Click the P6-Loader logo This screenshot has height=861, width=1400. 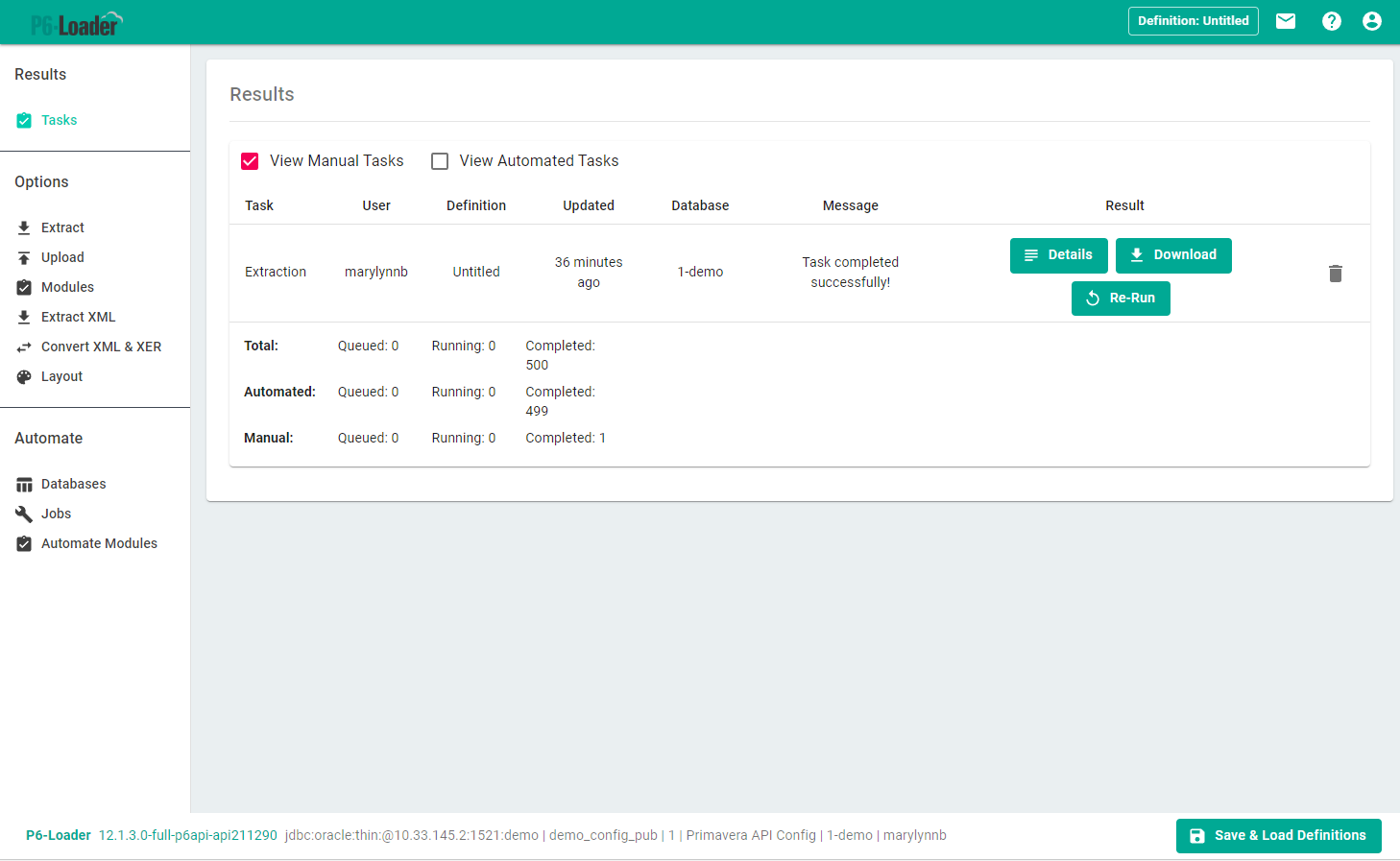[76, 24]
